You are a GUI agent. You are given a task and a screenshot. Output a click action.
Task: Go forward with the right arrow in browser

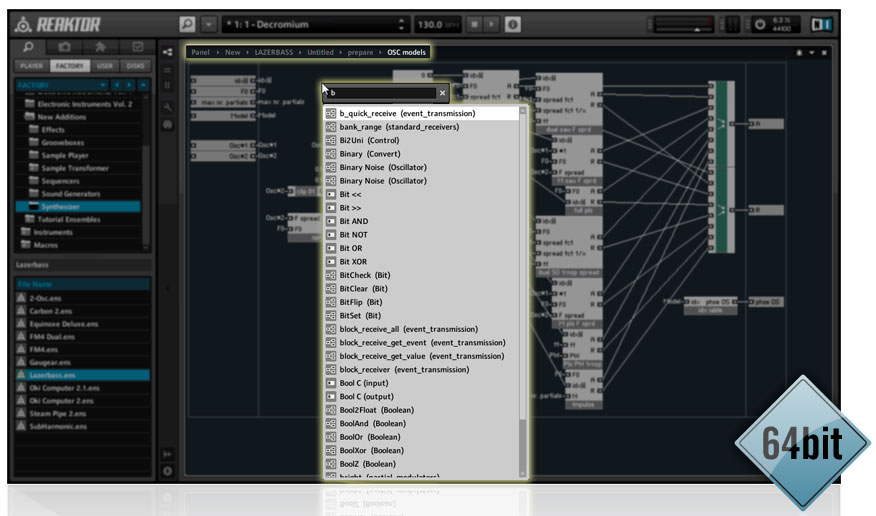click(130, 85)
